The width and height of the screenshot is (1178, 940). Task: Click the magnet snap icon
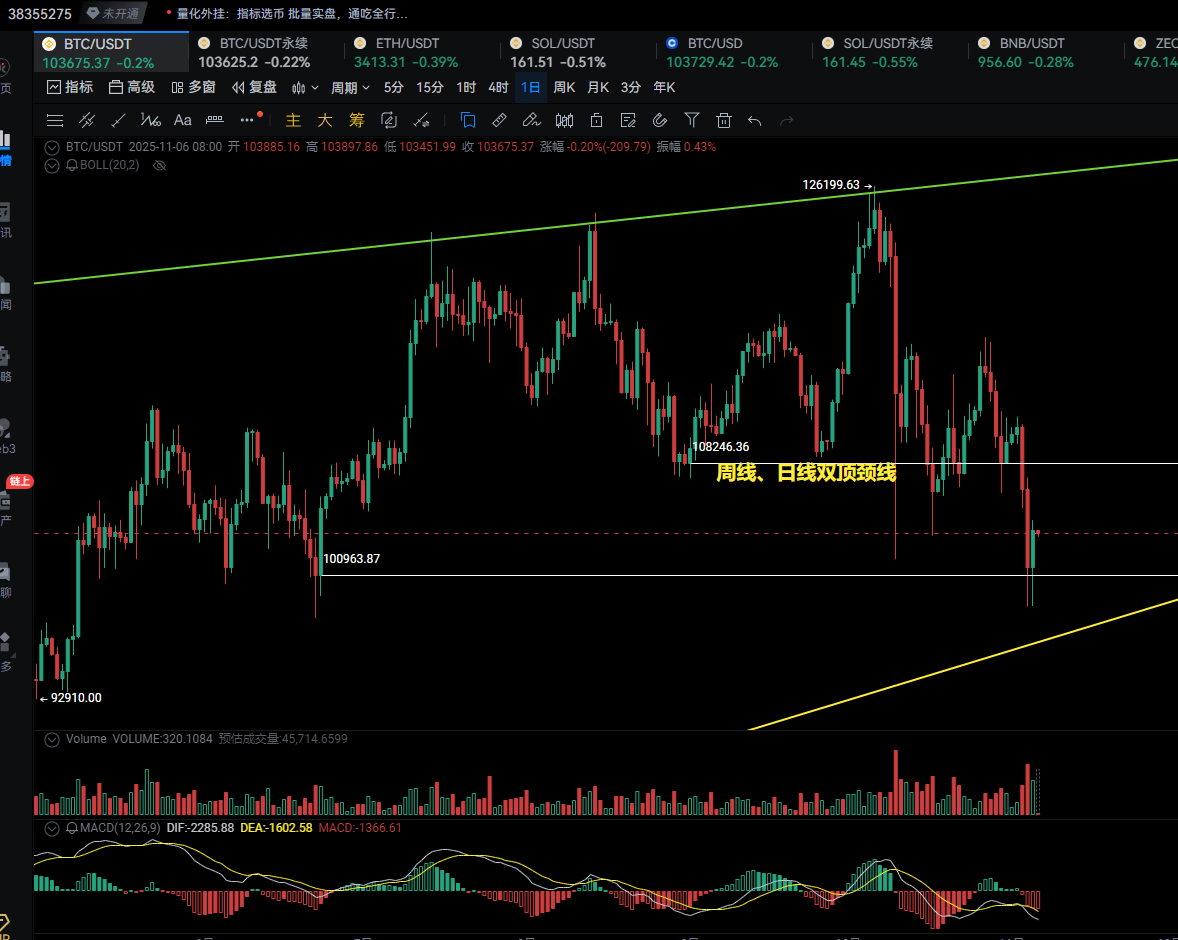pos(659,121)
